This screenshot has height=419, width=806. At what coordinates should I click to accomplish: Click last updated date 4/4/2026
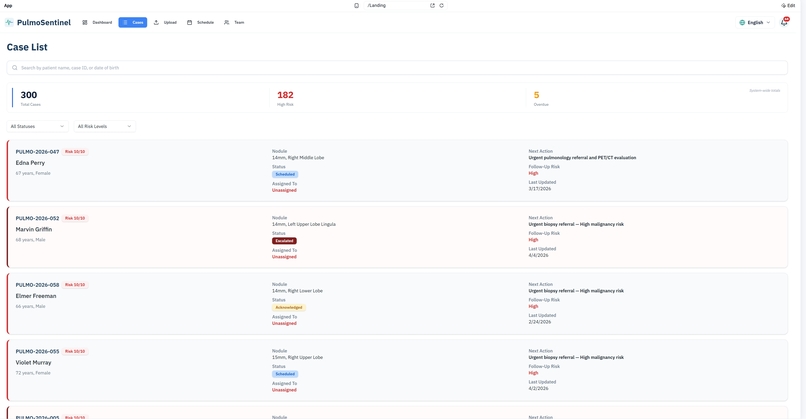[x=538, y=255]
